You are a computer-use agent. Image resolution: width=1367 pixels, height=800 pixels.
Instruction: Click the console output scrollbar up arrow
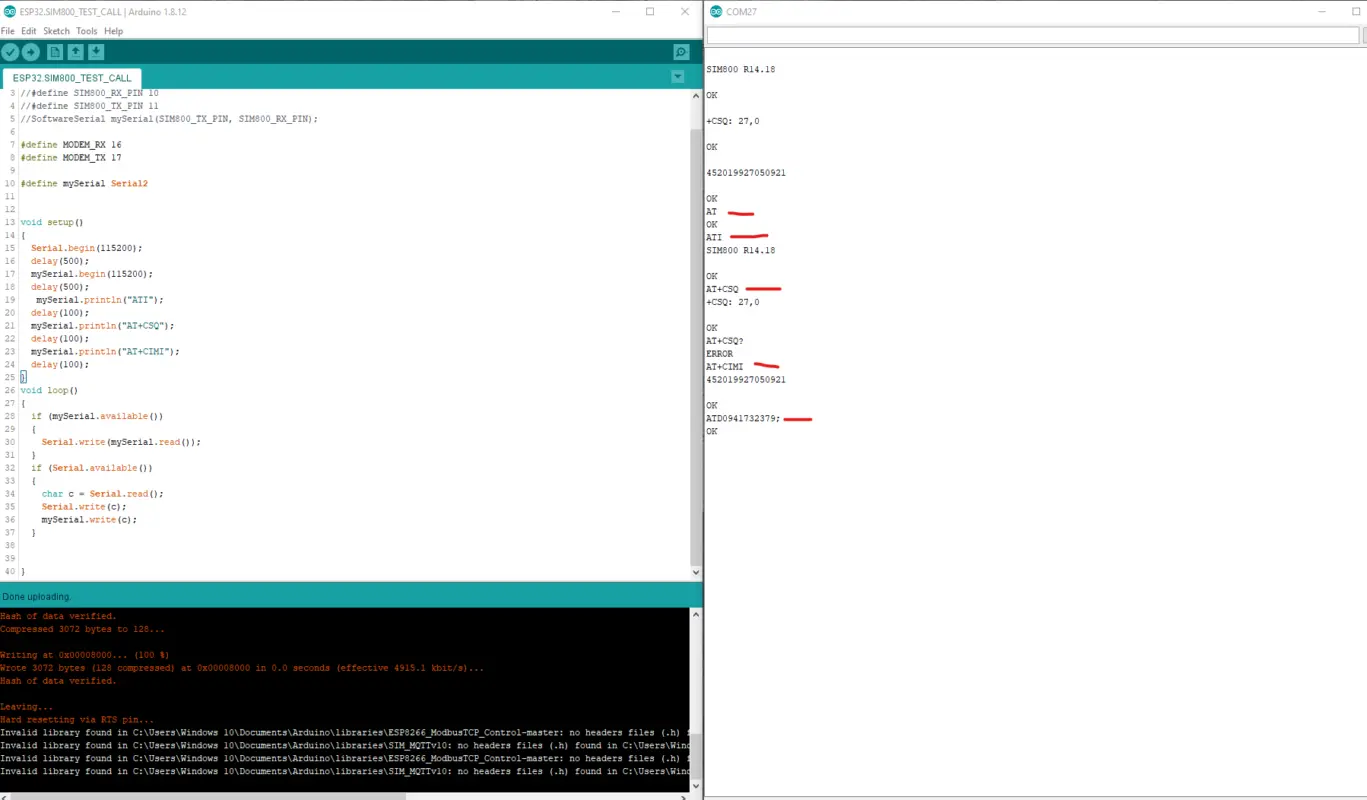[696, 615]
